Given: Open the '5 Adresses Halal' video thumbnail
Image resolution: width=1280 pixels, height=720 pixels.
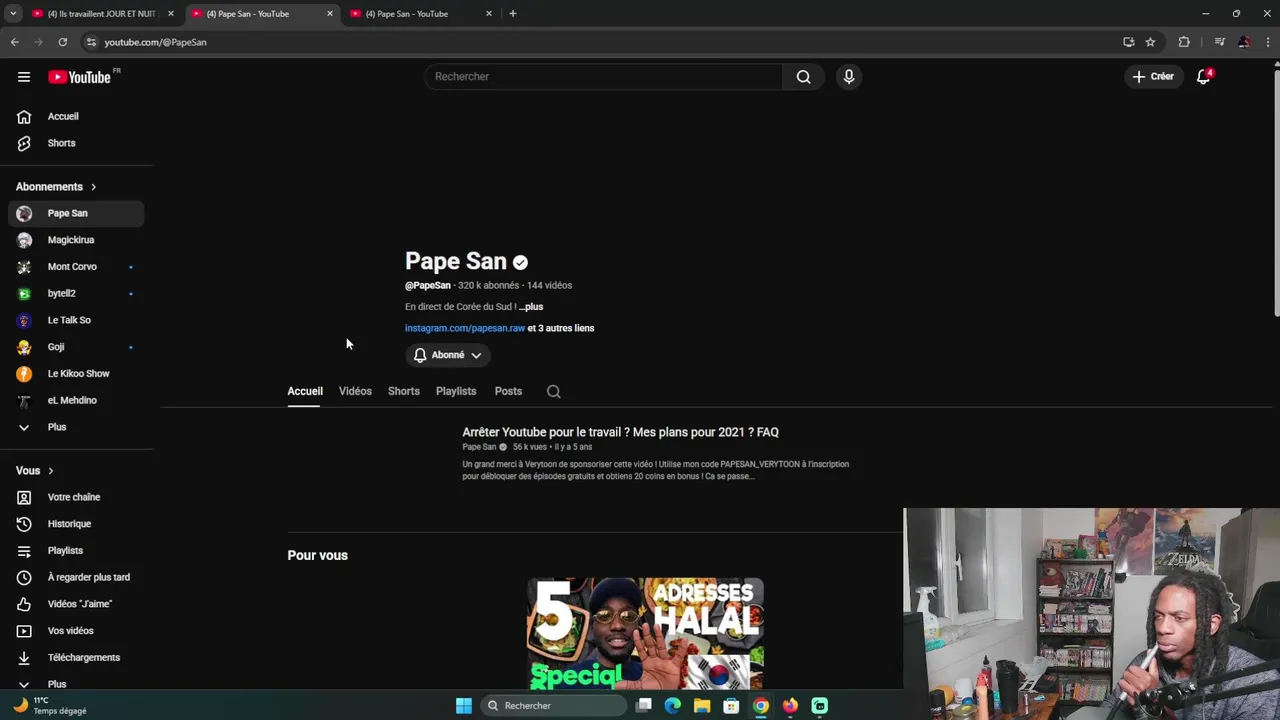Looking at the screenshot, I should pyautogui.click(x=645, y=634).
